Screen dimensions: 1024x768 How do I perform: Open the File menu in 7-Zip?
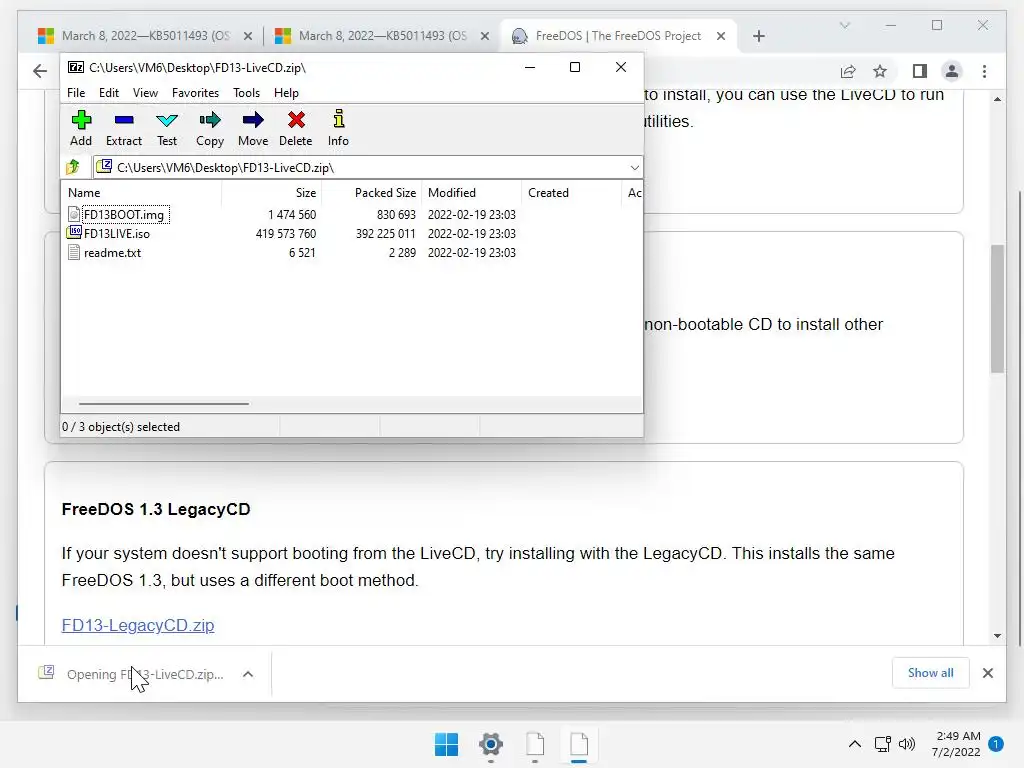click(76, 93)
